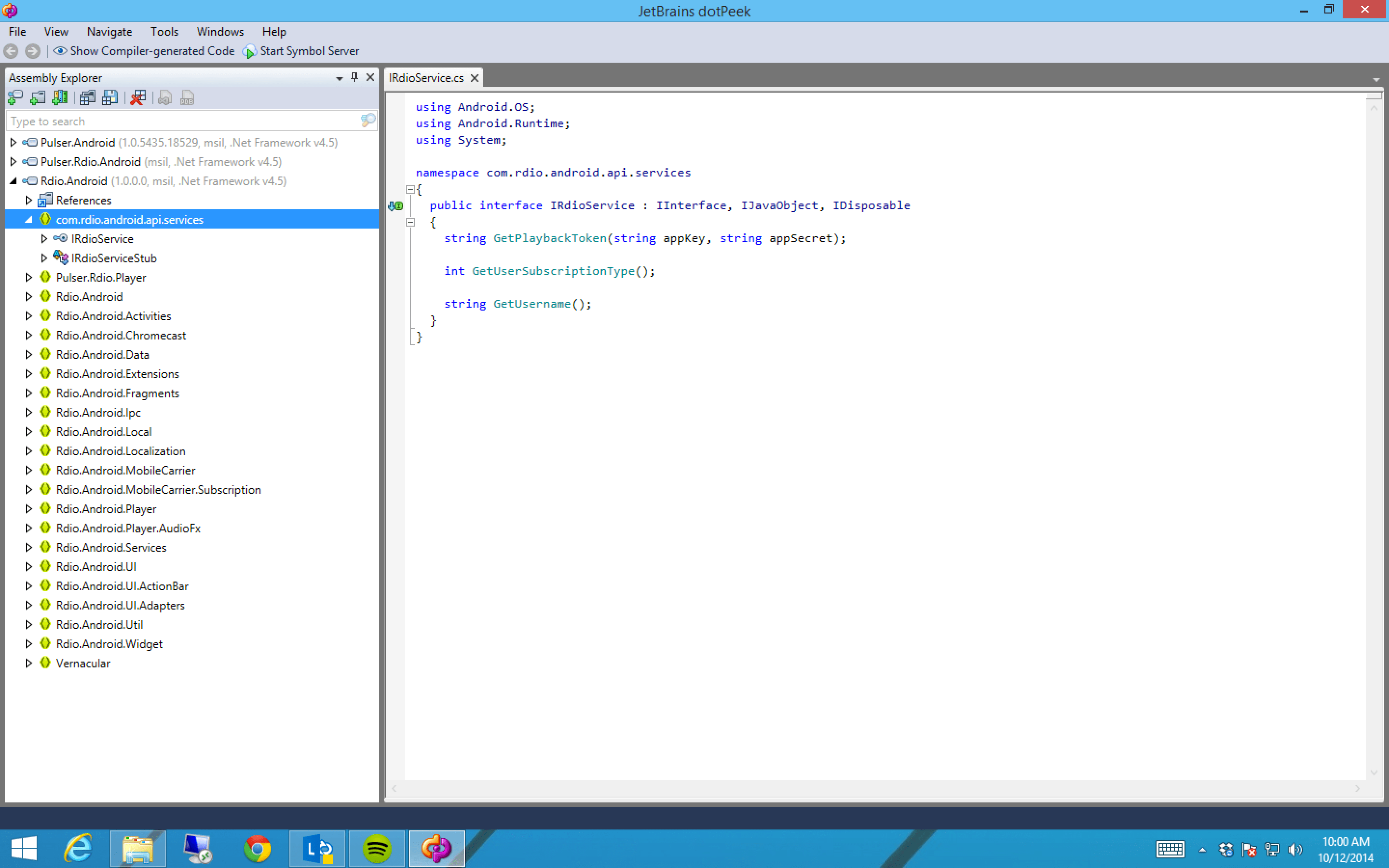Click GetPlaybackToken method name in code
The image size is (1389, 868).
(549, 238)
